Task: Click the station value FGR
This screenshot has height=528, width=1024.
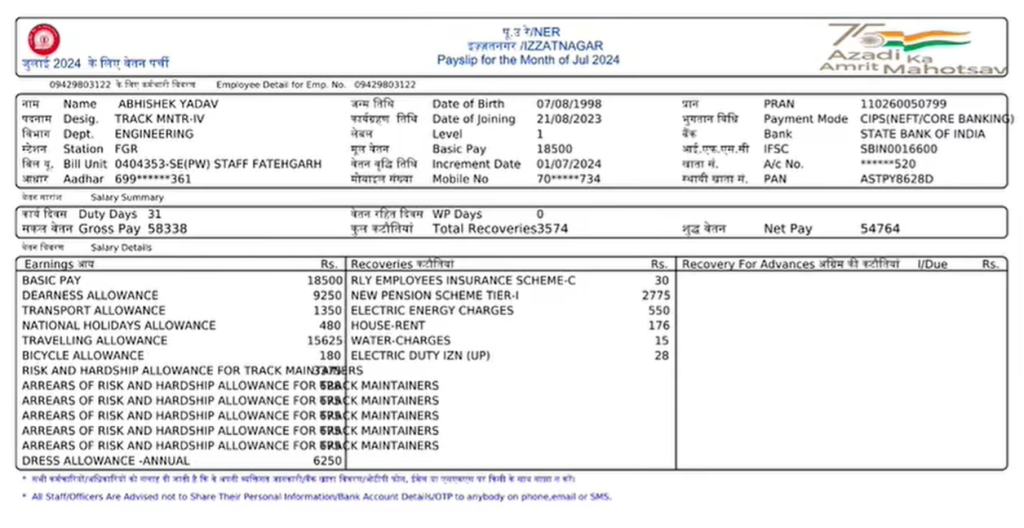Action: pos(126,149)
